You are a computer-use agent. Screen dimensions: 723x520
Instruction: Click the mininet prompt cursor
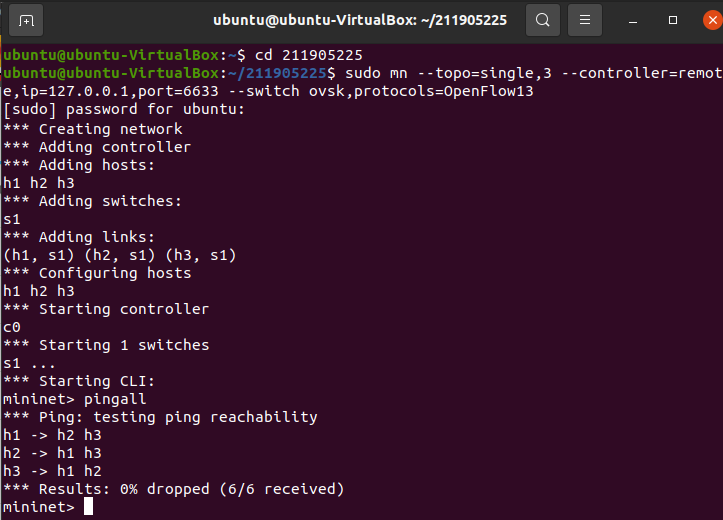coord(89,506)
